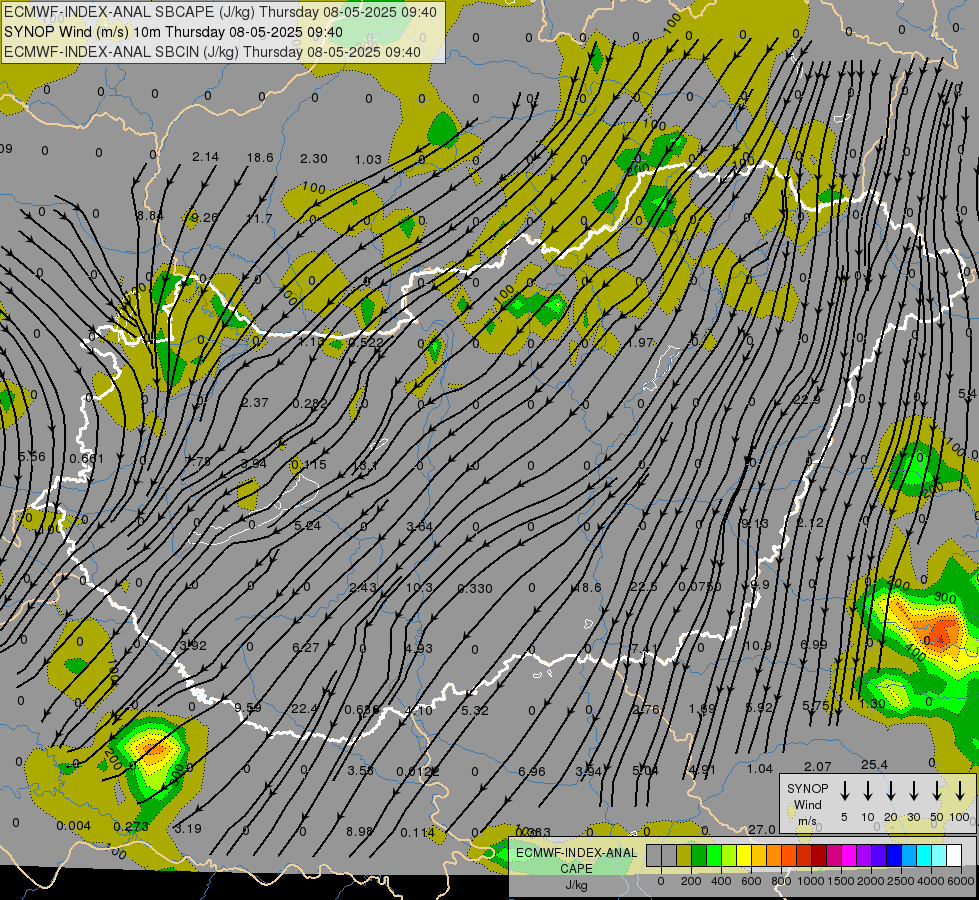Viewport: 979px width, 900px height.
Task: Click the 4000 label under the color bar
Action: (x=932, y=881)
